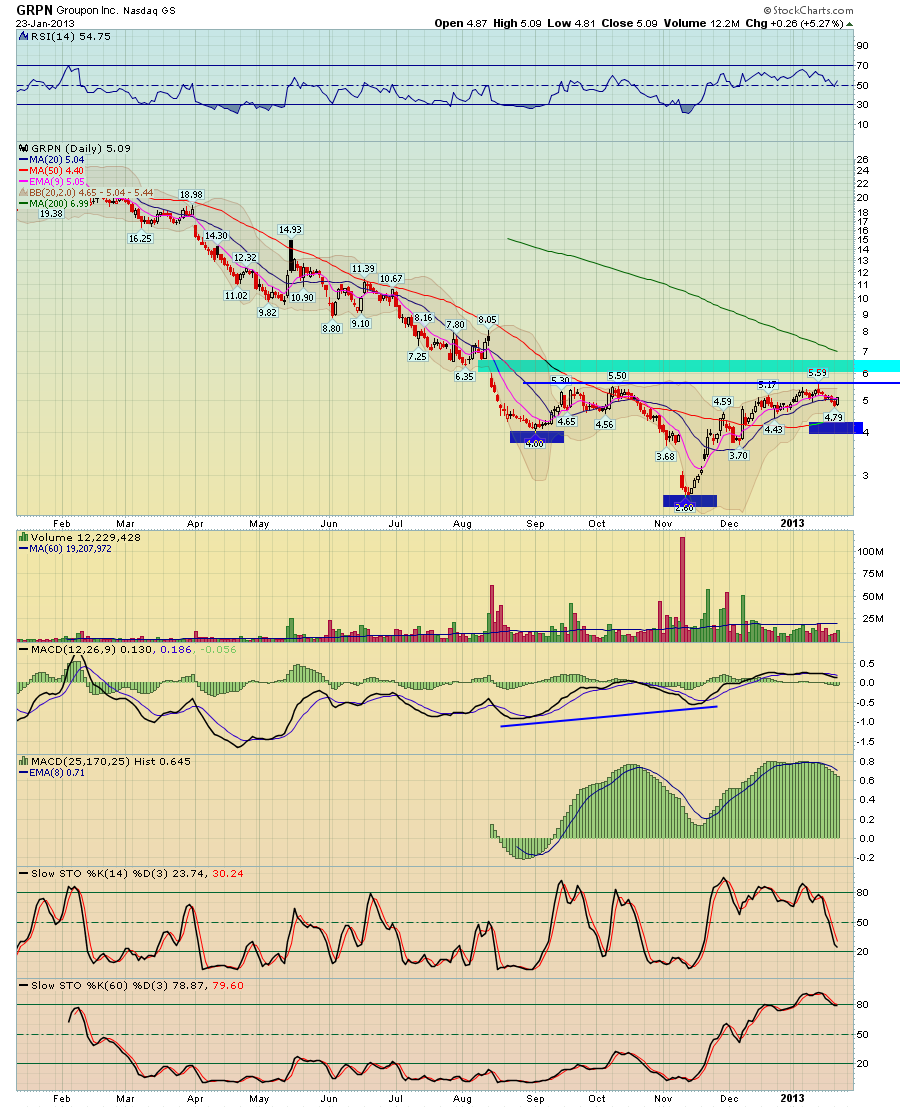Click the 'Volume 12.2M' header value
The image size is (900, 1108).
tap(701, 23)
